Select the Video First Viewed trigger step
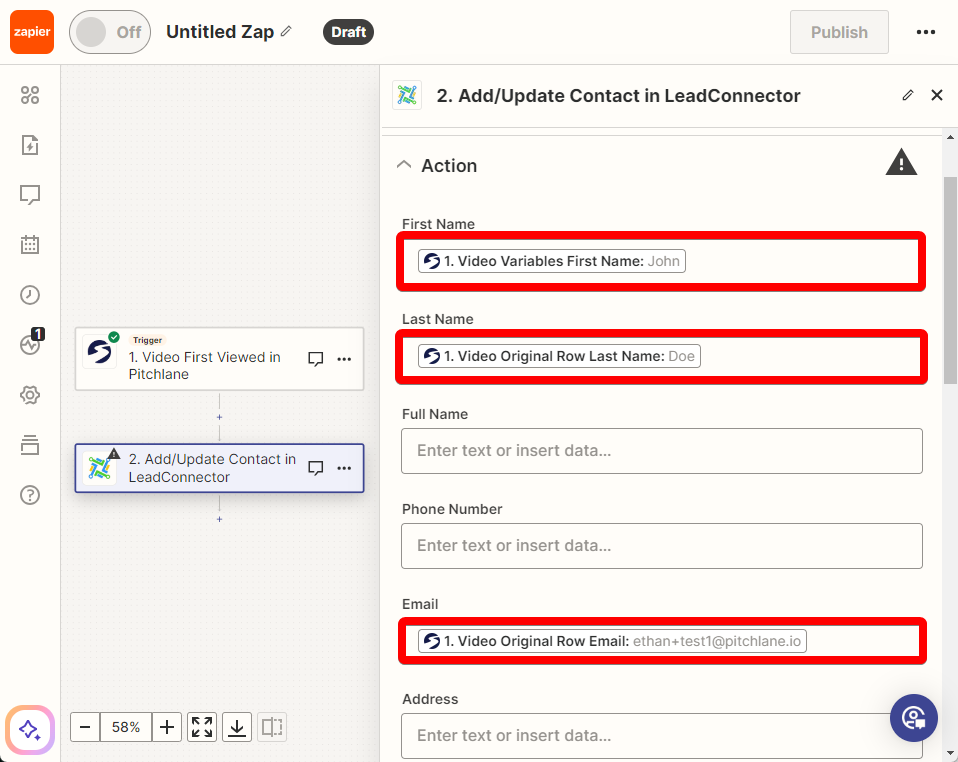958x762 pixels. pos(219,359)
